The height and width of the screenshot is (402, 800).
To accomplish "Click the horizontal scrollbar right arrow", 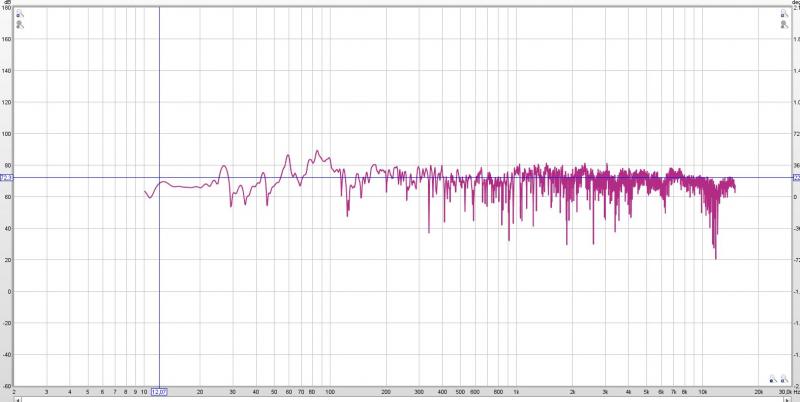I will pyautogui.click(x=788, y=399).
